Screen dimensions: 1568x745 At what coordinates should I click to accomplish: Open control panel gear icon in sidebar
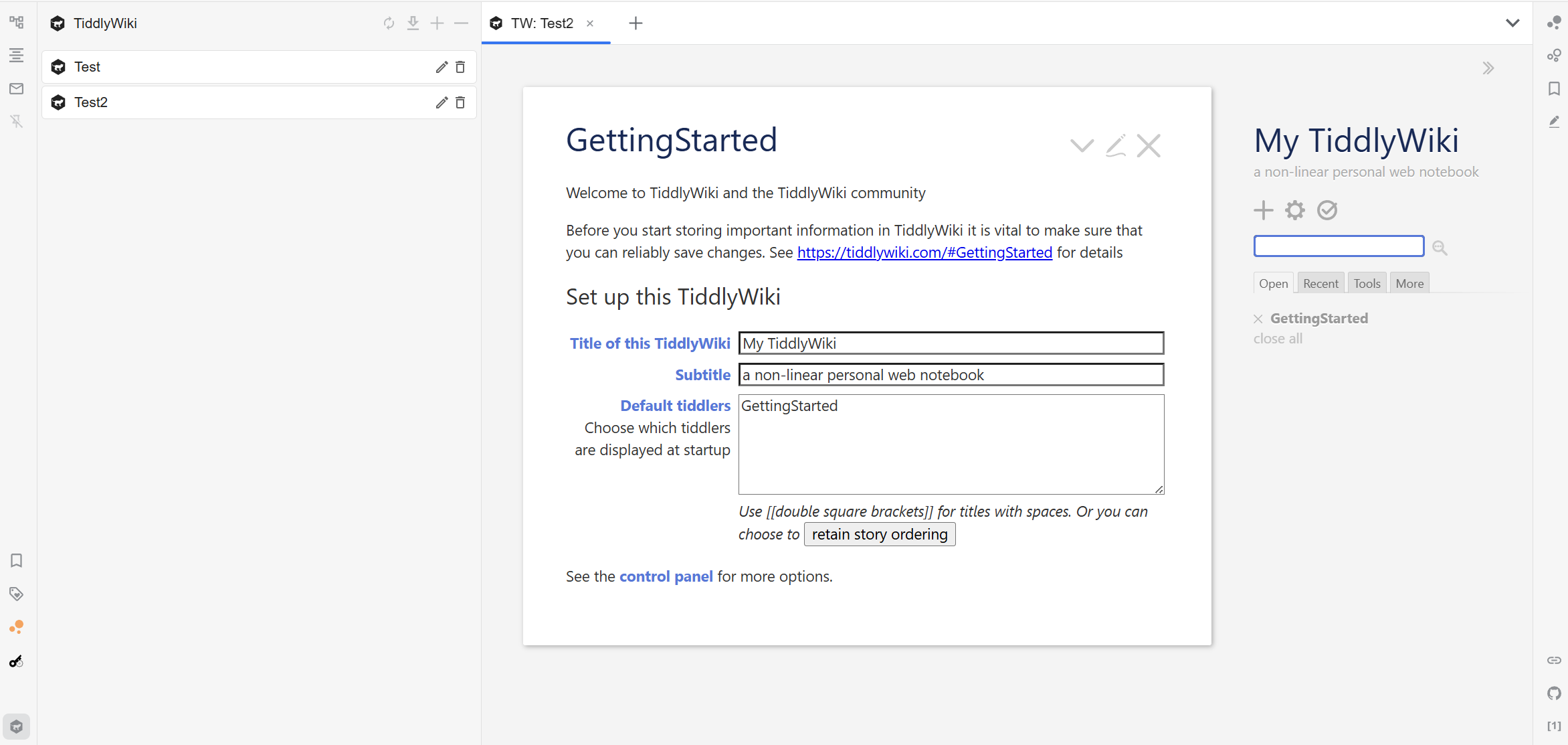click(x=1295, y=210)
